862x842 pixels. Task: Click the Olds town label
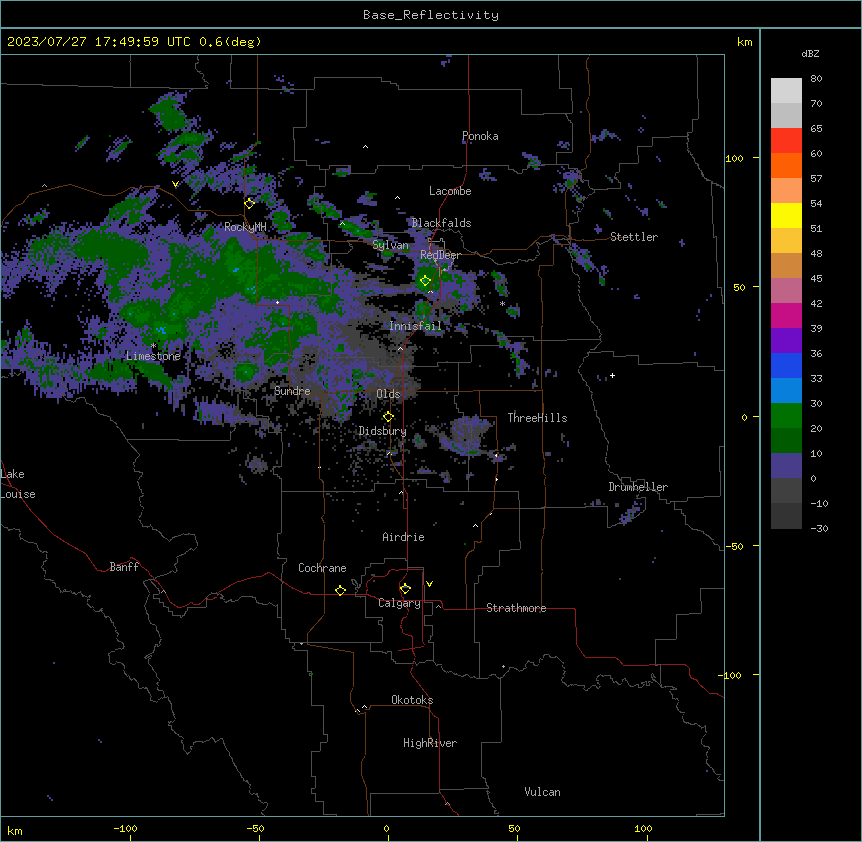[388, 394]
